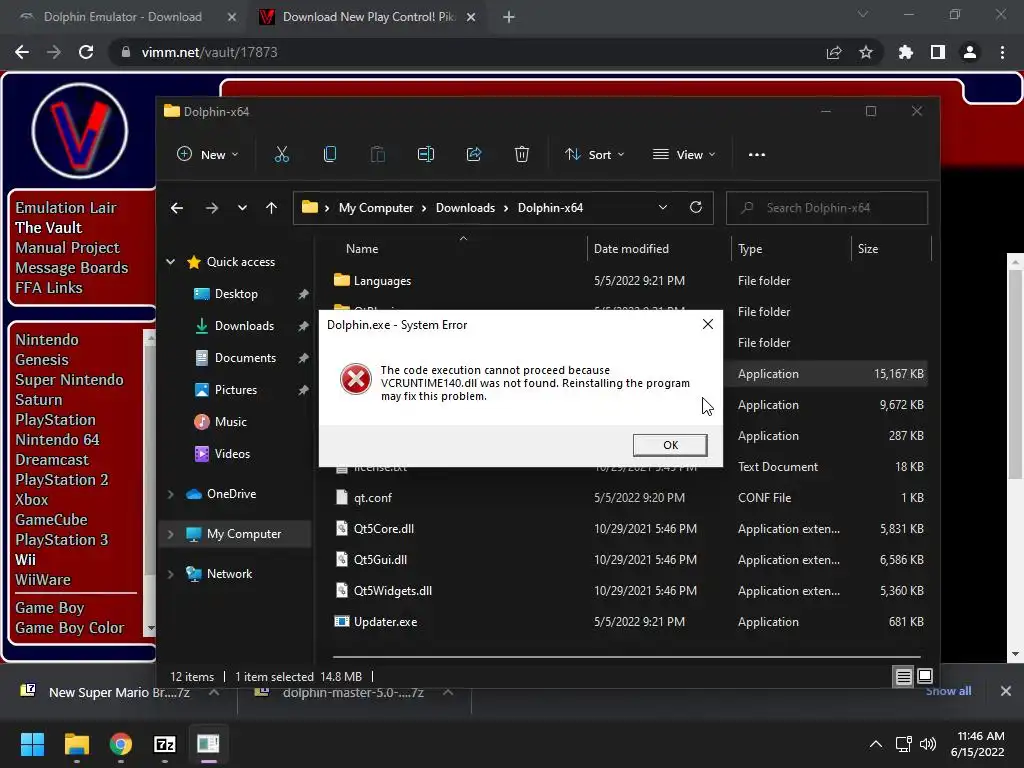1024x768 pixels.
Task: Click OK in the Dolphin.exe System Error dialog
Action: click(x=670, y=445)
